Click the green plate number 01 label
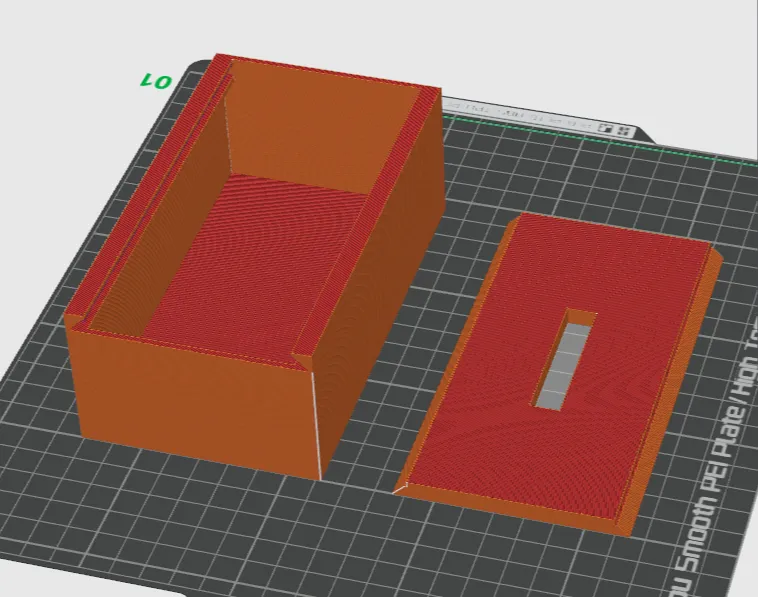 [x=156, y=81]
